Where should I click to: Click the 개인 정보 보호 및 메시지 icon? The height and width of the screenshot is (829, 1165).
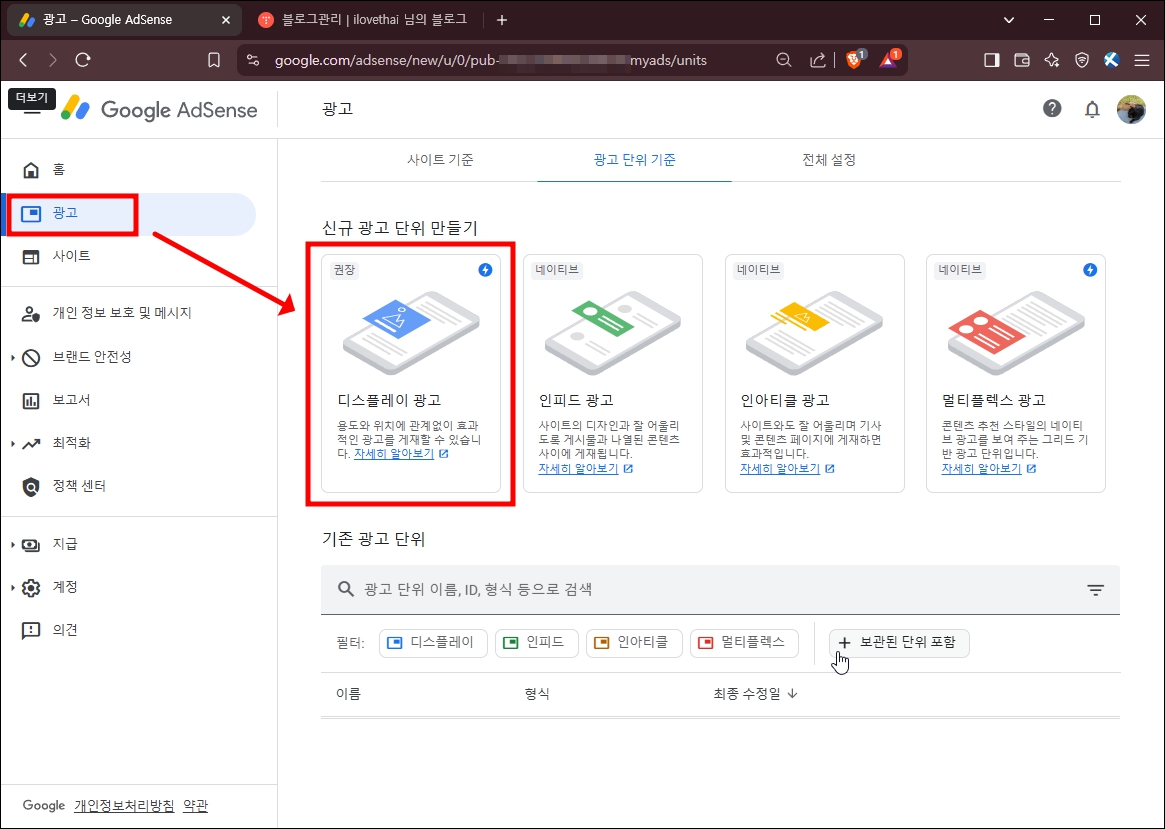[x=32, y=313]
